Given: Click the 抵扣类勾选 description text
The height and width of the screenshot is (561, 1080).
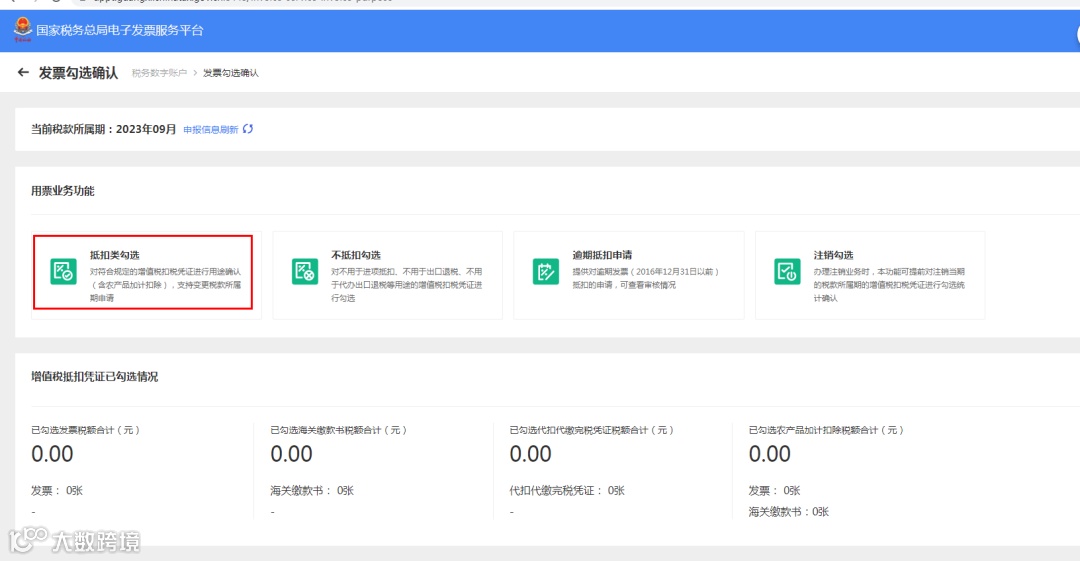Looking at the screenshot, I should (x=165, y=285).
